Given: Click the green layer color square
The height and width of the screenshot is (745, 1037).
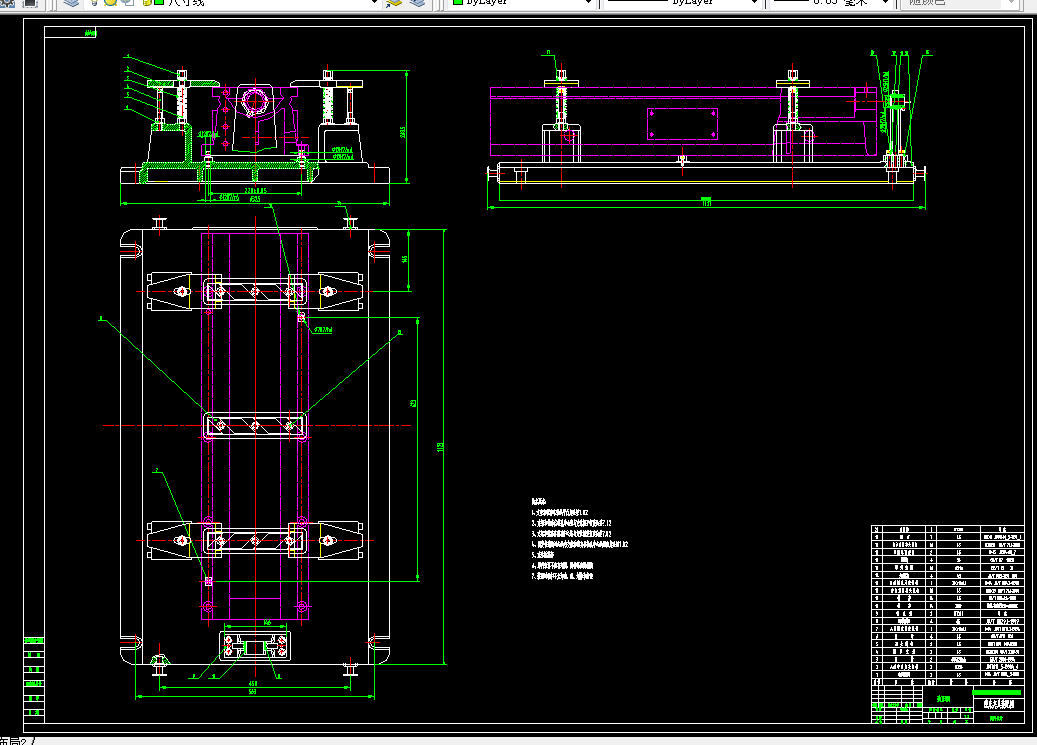Looking at the screenshot, I should pos(159,3).
